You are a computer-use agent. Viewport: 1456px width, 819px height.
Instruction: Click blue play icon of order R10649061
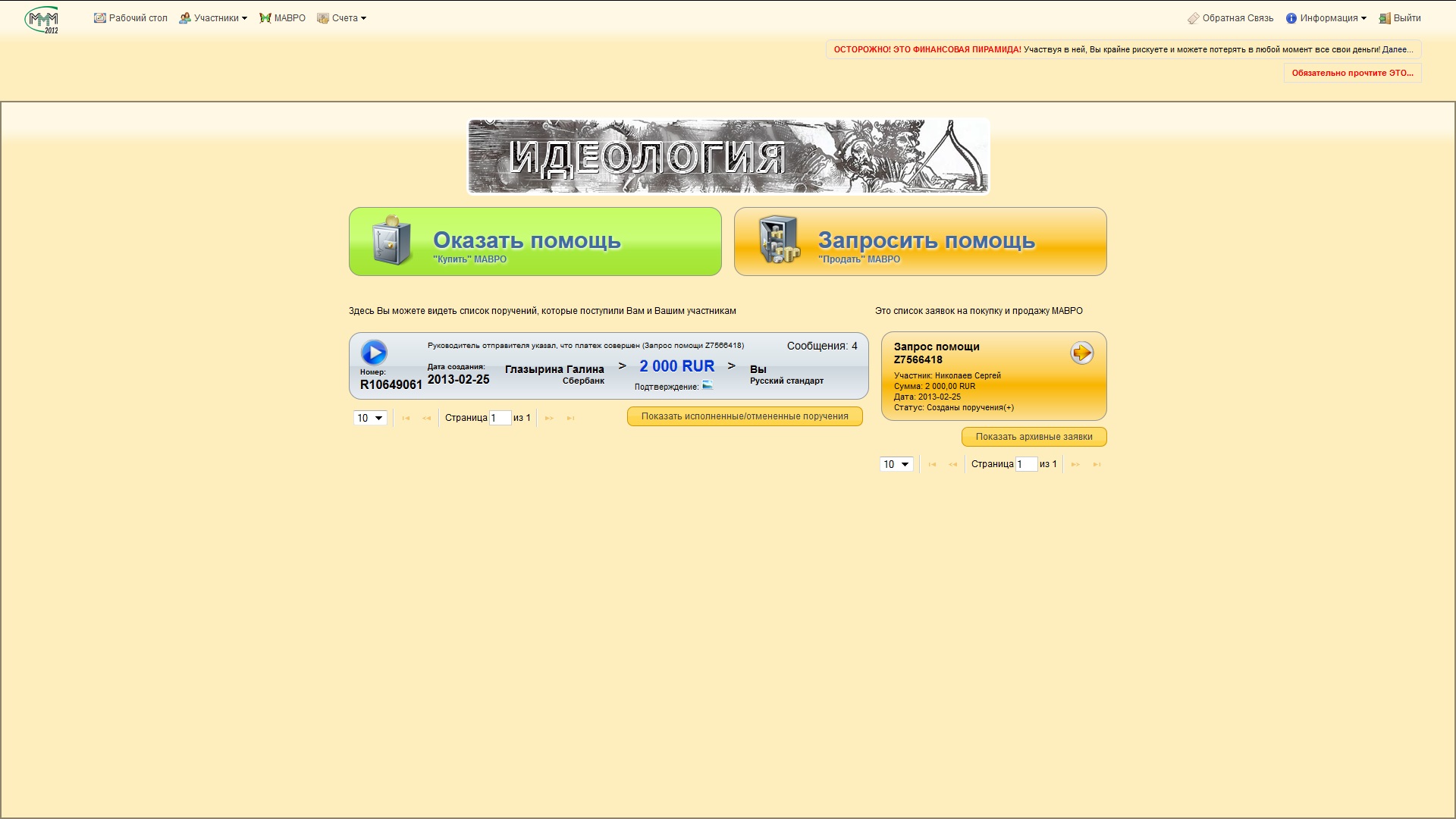point(374,352)
